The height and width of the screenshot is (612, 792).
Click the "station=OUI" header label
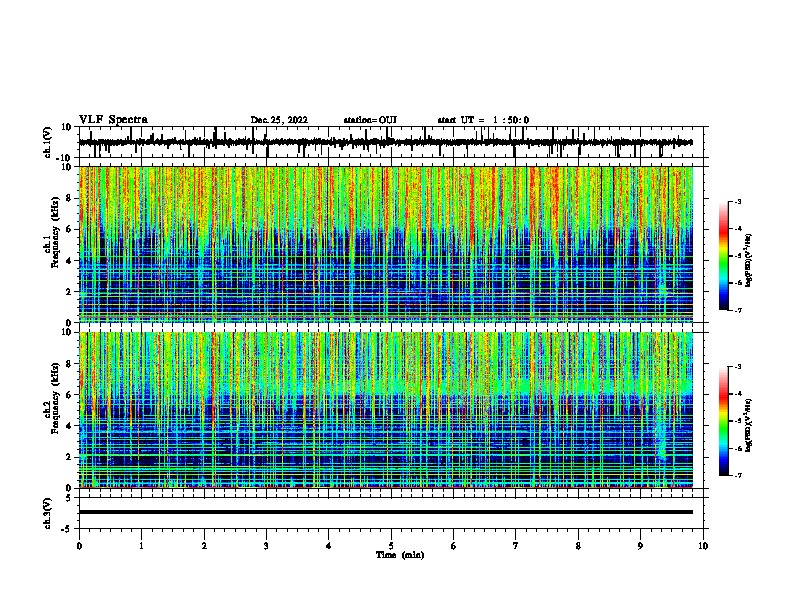coord(370,120)
